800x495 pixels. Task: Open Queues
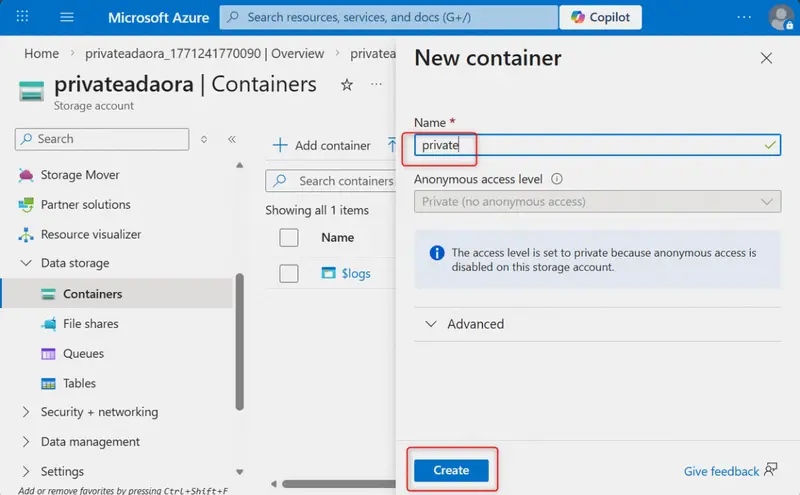pyautogui.click(x=83, y=354)
